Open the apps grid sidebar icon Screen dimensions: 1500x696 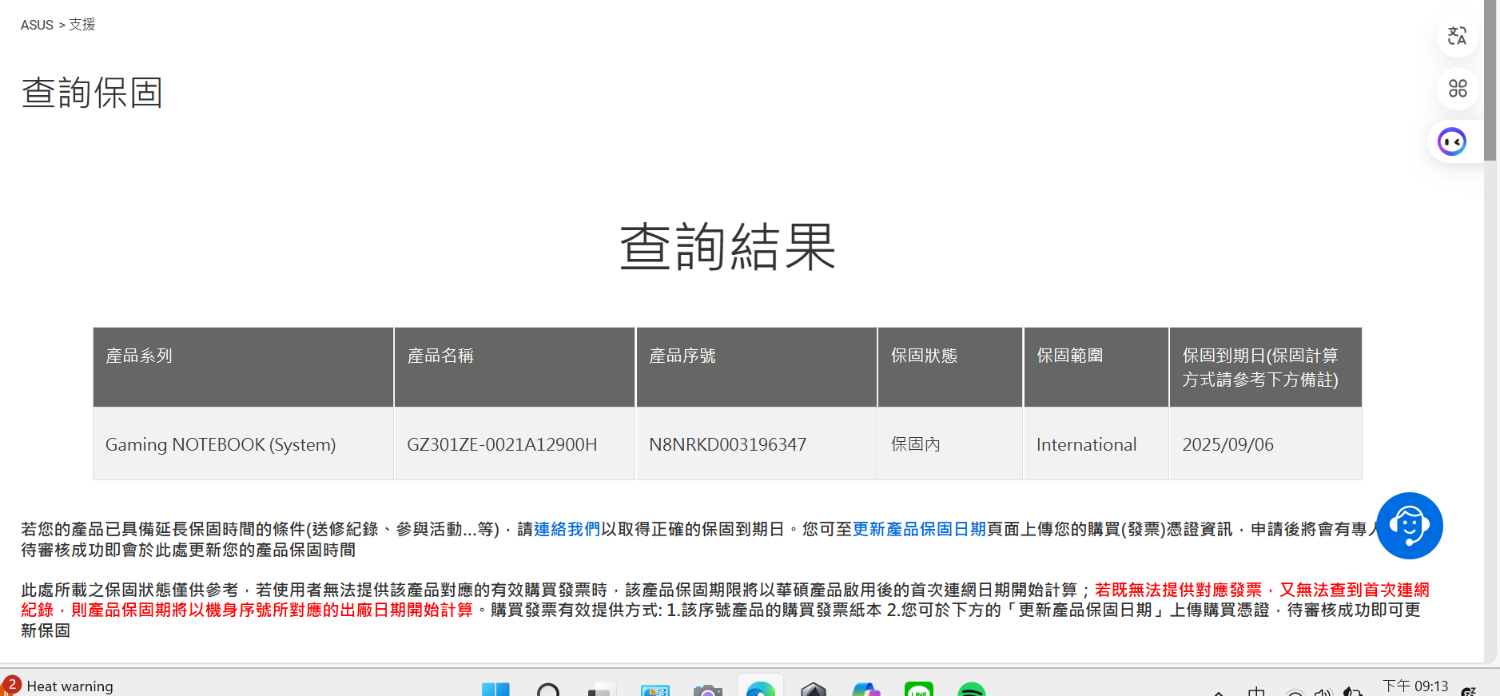click(1457, 89)
